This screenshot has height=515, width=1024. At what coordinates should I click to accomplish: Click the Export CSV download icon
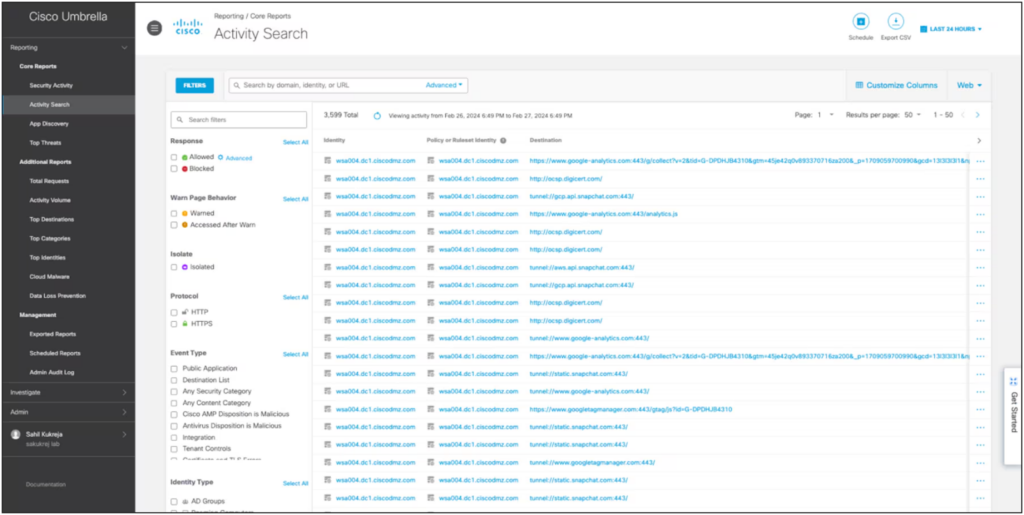coord(896,22)
